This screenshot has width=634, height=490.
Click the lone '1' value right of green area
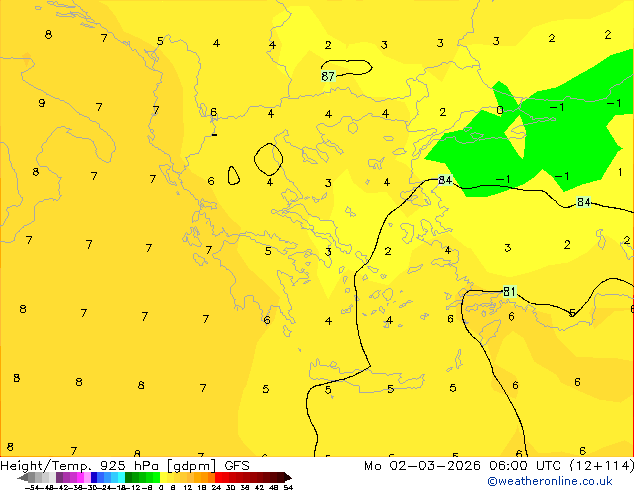pyautogui.click(x=620, y=173)
